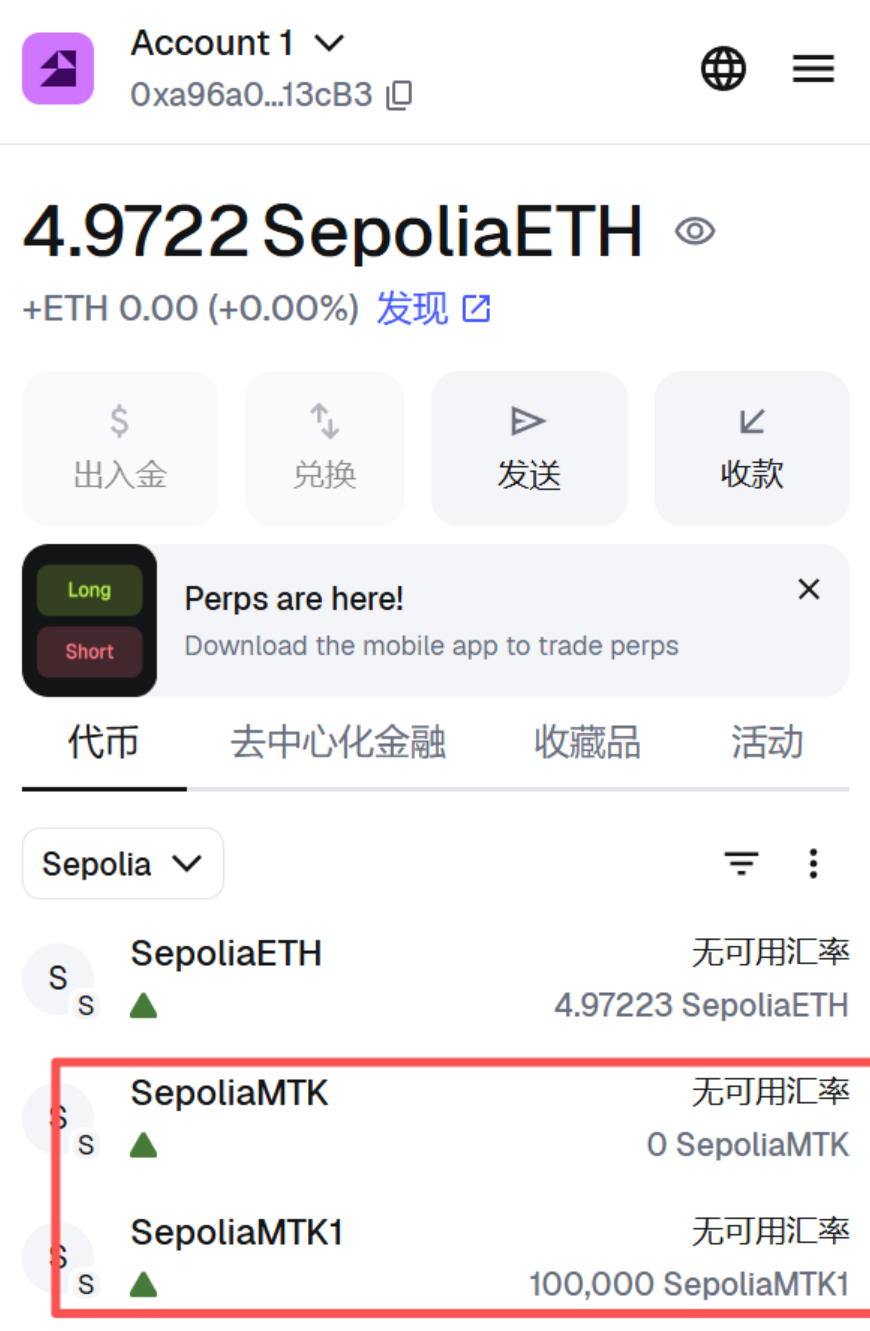Open the Sepolia network filter dropdown

123,863
